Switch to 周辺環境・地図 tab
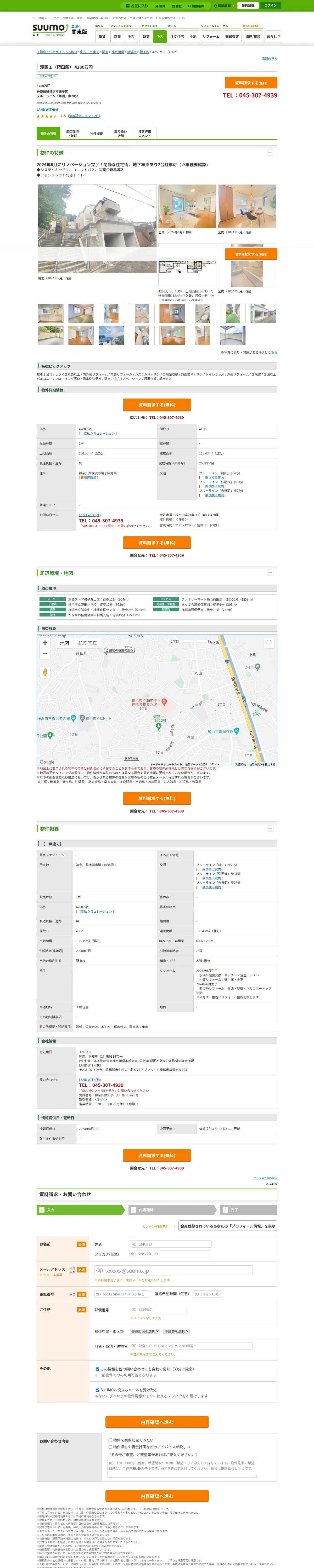Screen dimensions: 314x1568 [x=72, y=134]
